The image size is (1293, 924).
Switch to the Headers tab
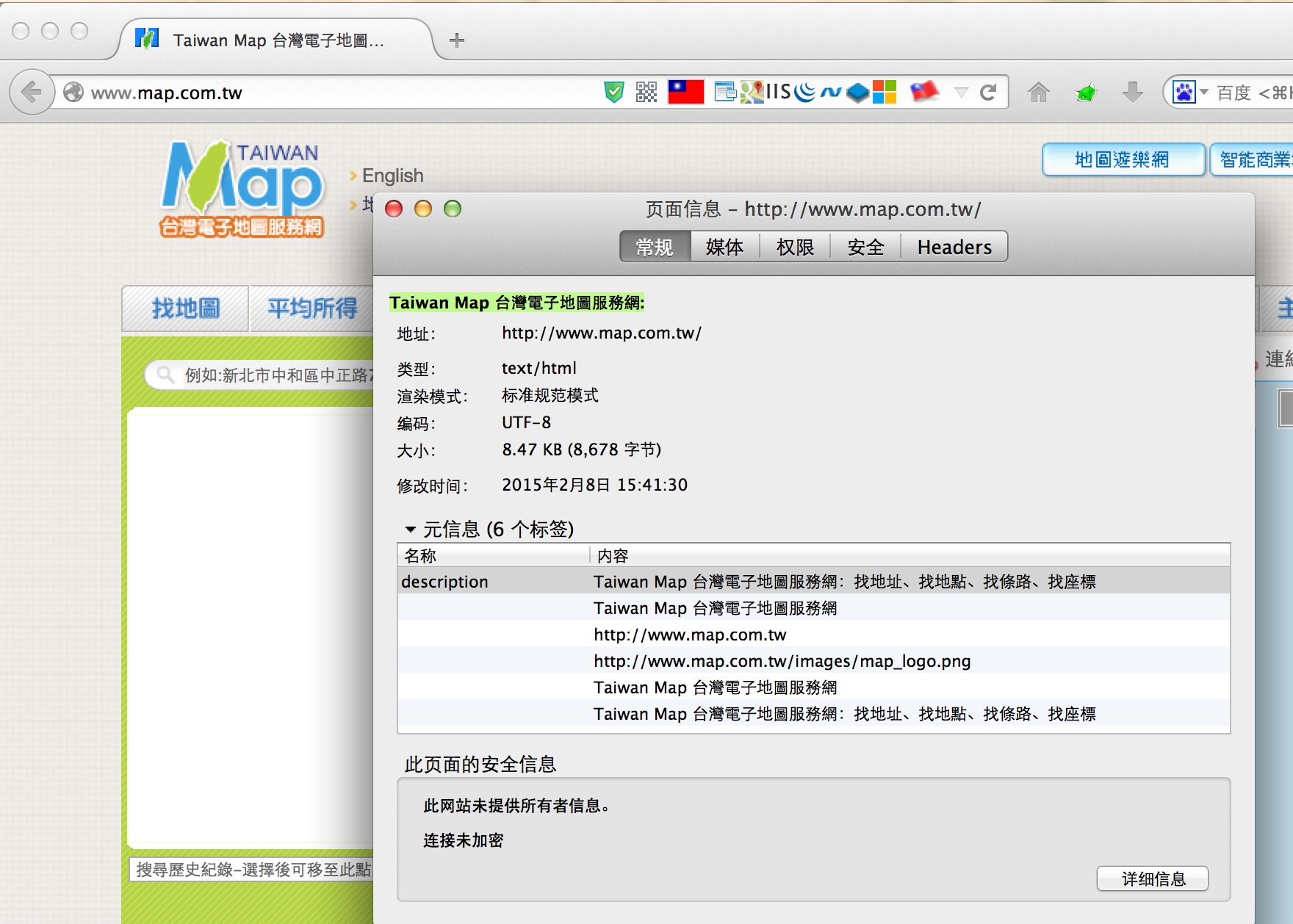click(x=954, y=247)
